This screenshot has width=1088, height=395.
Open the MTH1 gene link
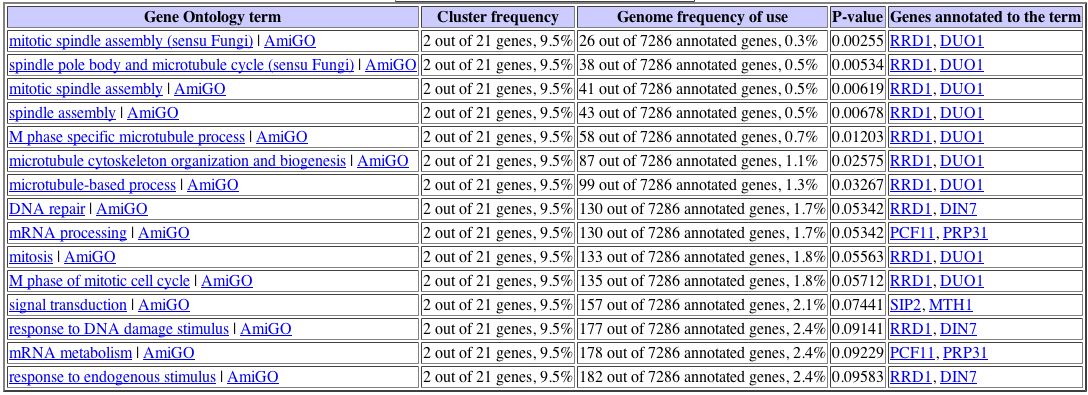click(951, 305)
